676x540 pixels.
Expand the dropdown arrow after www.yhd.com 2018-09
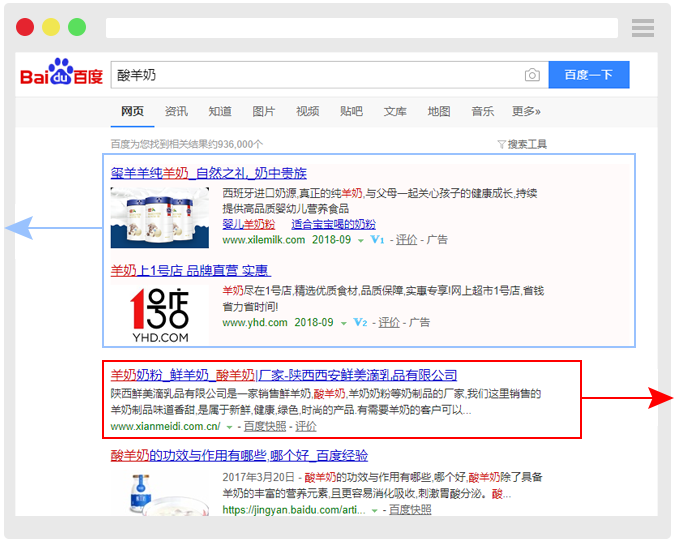[344, 324]
